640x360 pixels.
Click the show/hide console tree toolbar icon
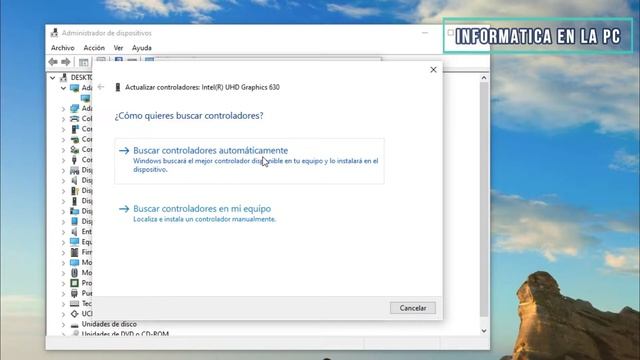point(84,62)
